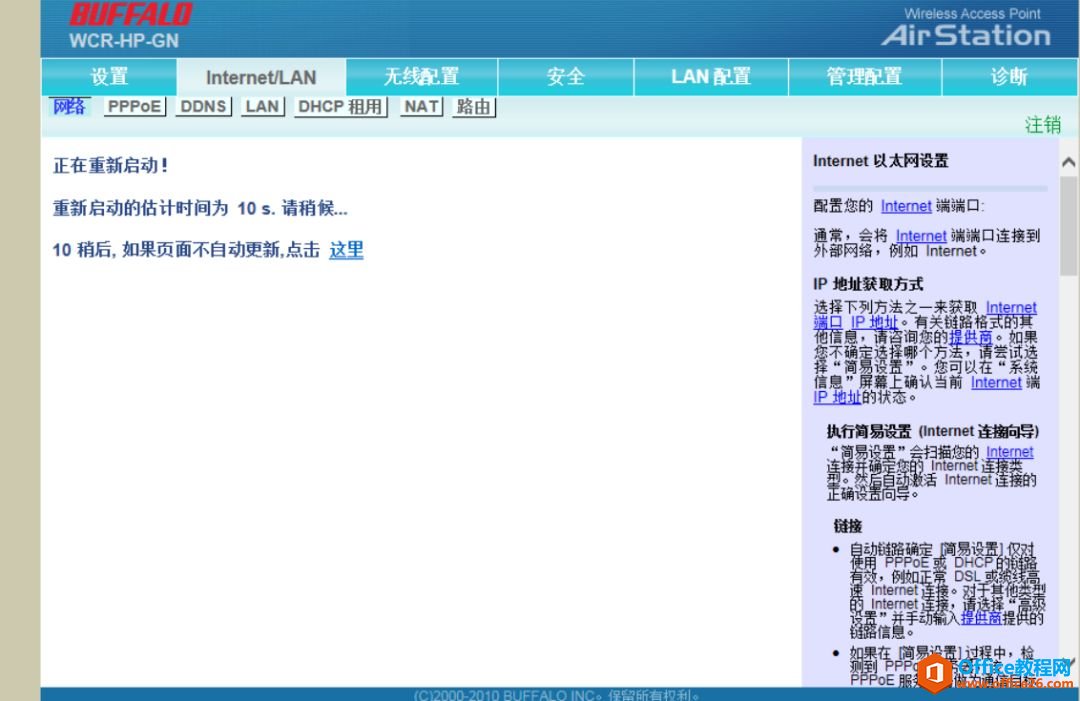Open the DHCP 租用 sub-tab
This screenshot has height=701, width=1080.
click(340, 106)
